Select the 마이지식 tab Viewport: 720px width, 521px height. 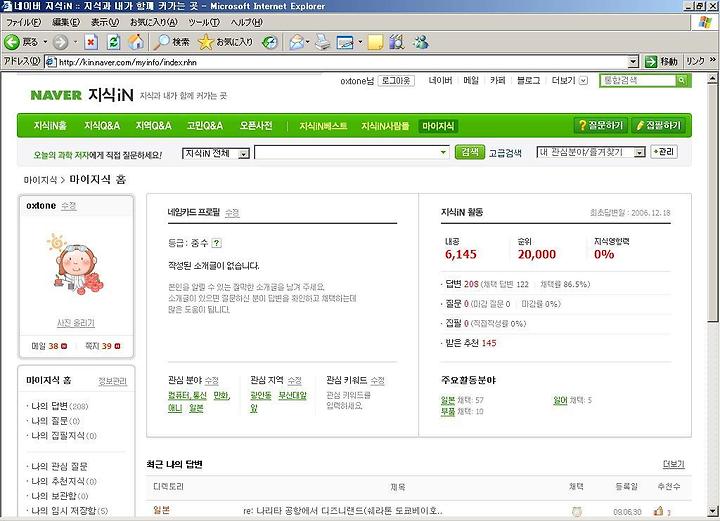(x=438, y=126)
